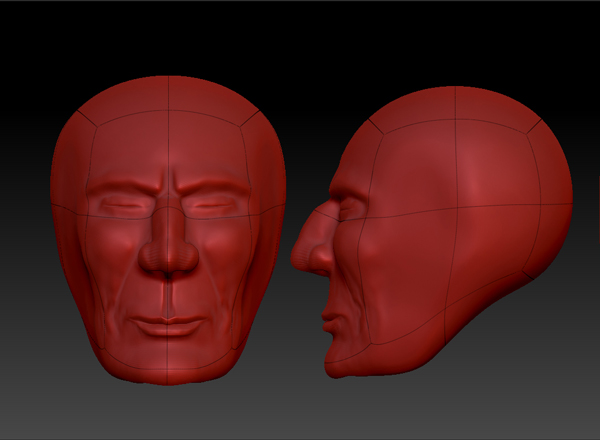
Task: Click the side-profile red head model
Action: coord(431,232)
